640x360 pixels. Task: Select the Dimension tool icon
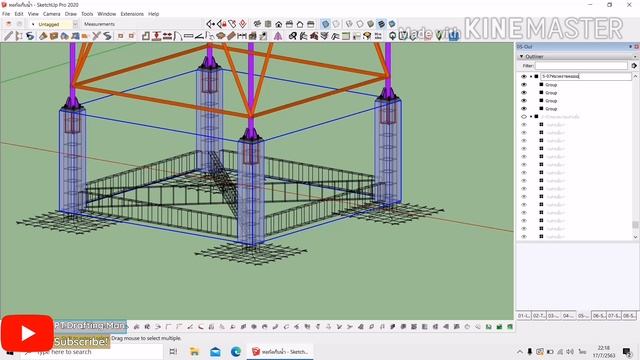pos(242,36)
